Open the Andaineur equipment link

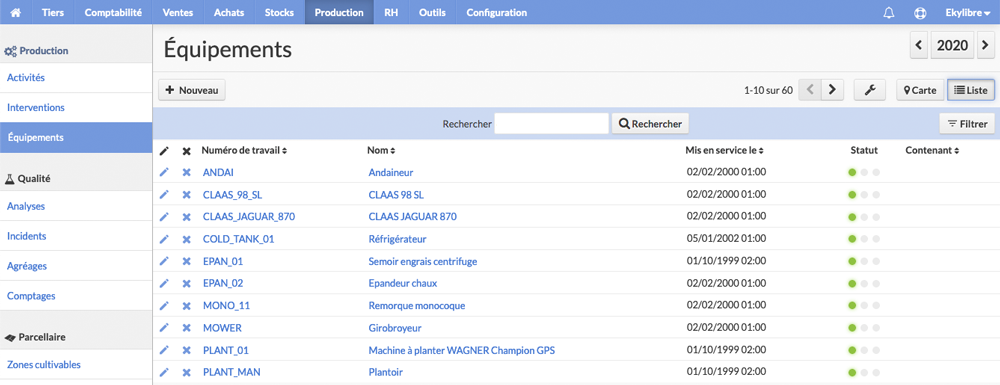click(391, 172)
